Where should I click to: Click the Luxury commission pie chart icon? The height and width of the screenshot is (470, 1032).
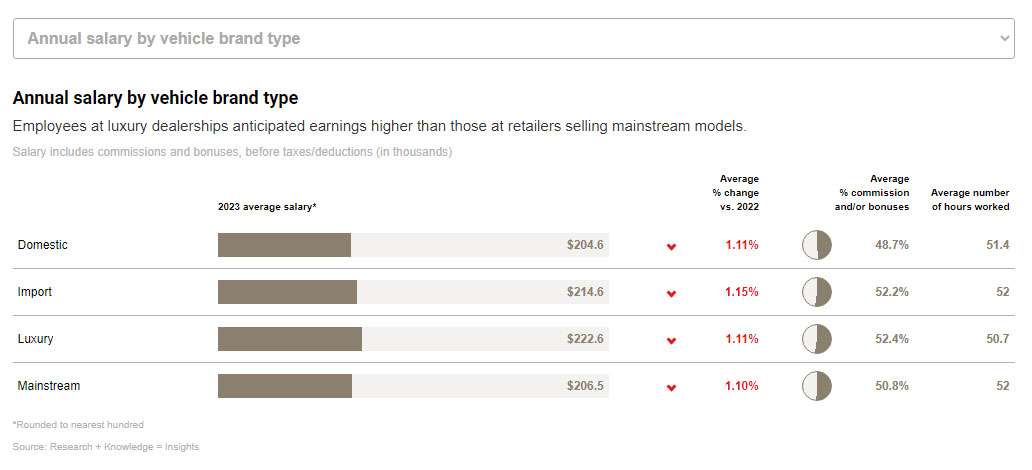click(817, 339)
